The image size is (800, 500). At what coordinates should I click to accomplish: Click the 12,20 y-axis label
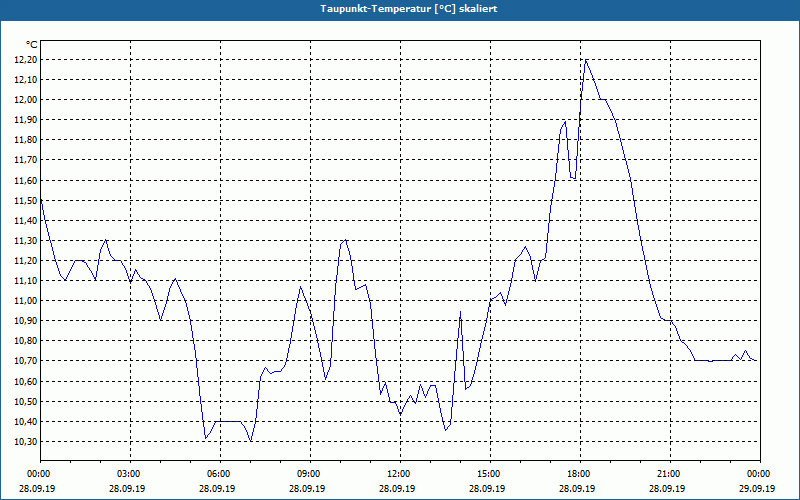(27, 60)
